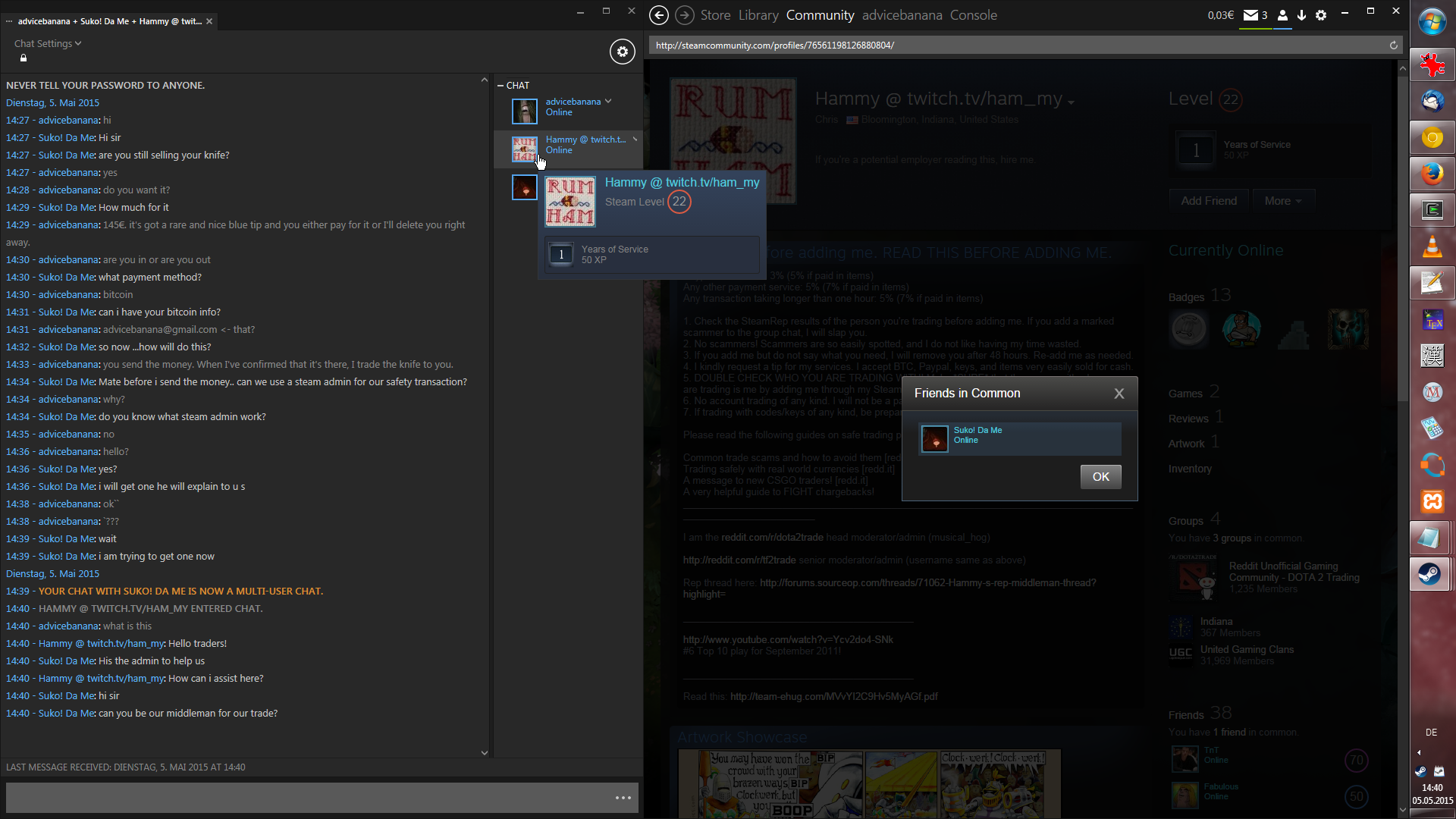Close the Friends in Common dialog

1119,394
